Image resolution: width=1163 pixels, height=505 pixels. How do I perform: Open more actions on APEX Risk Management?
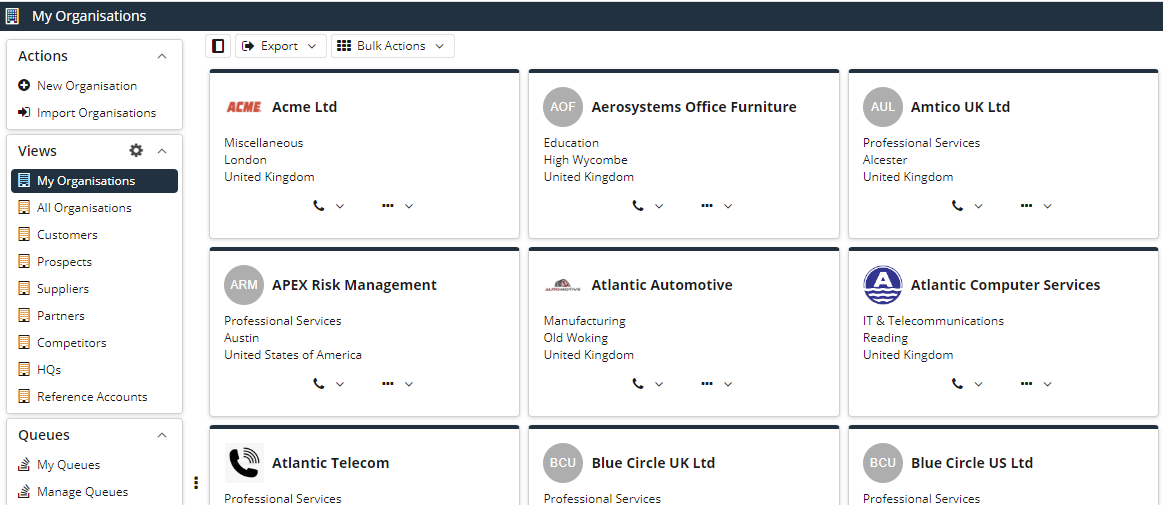coord(387,383)
